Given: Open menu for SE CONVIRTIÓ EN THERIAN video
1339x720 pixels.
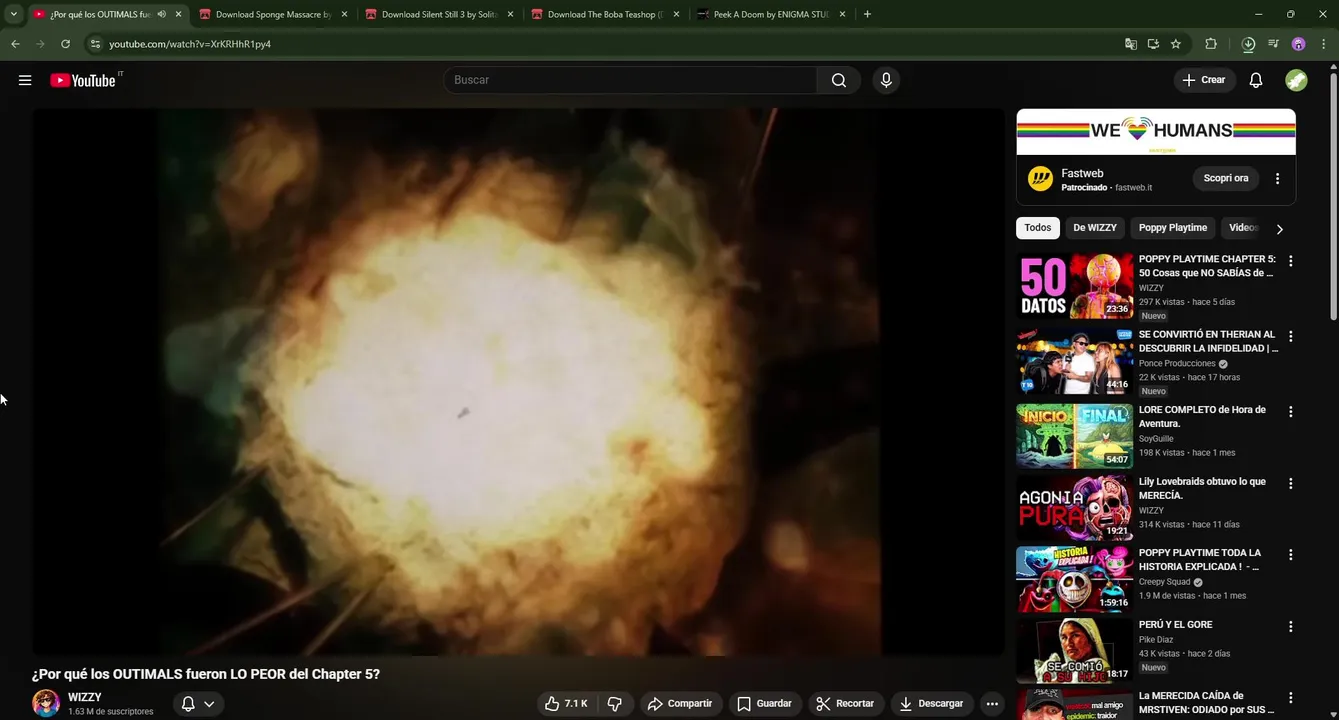Looking at the screenshot, I should 1290,336.
